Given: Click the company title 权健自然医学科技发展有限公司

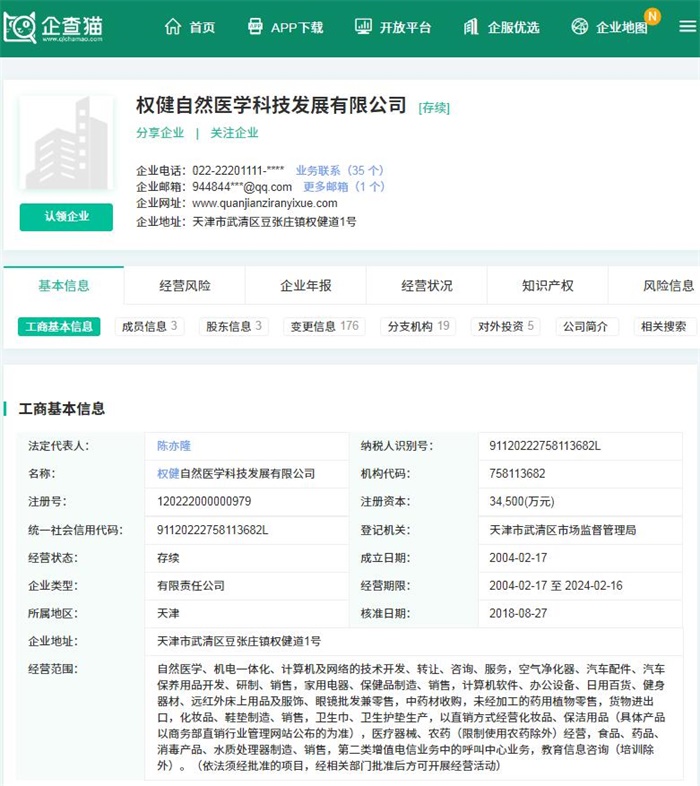Looking at the screenshot, I should (271, 105).
